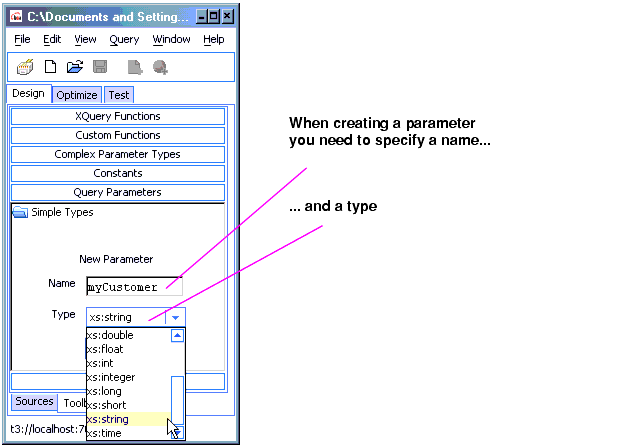Choose xs:long from the type list
Image resolution: width=629 pixels, height=447 pixels.
tap(128, 391)
